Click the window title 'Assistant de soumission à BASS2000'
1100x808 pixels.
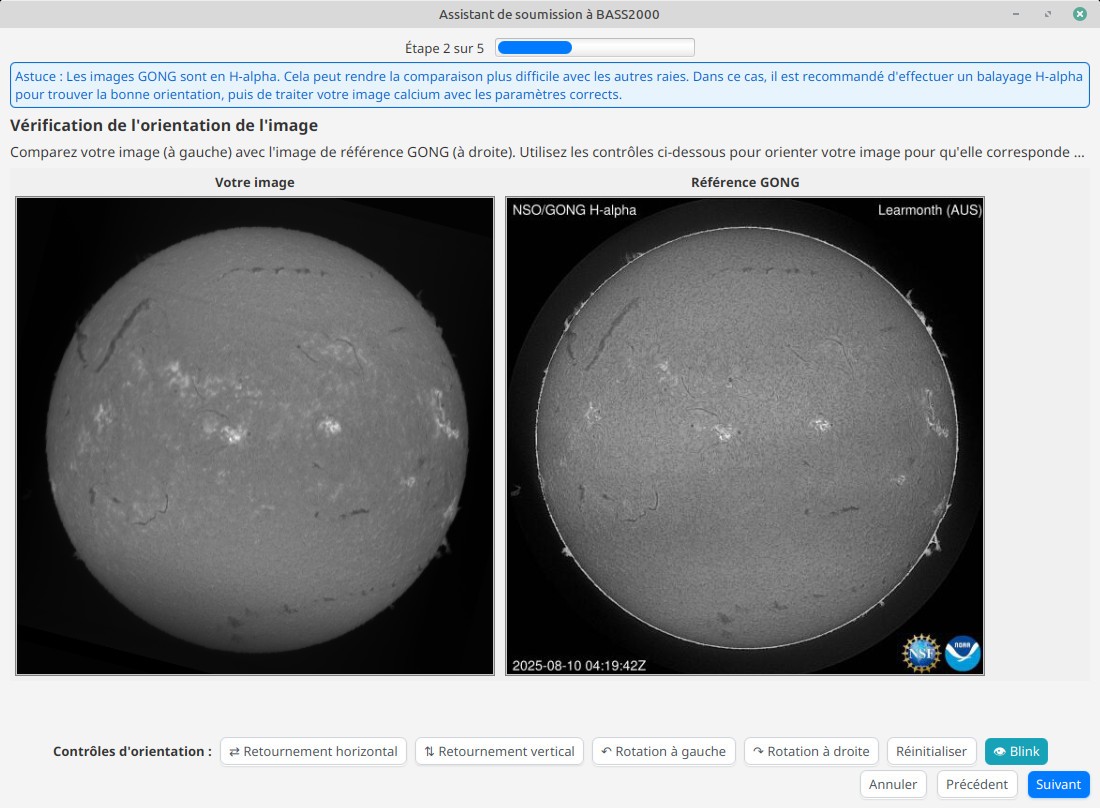[549, 14]
